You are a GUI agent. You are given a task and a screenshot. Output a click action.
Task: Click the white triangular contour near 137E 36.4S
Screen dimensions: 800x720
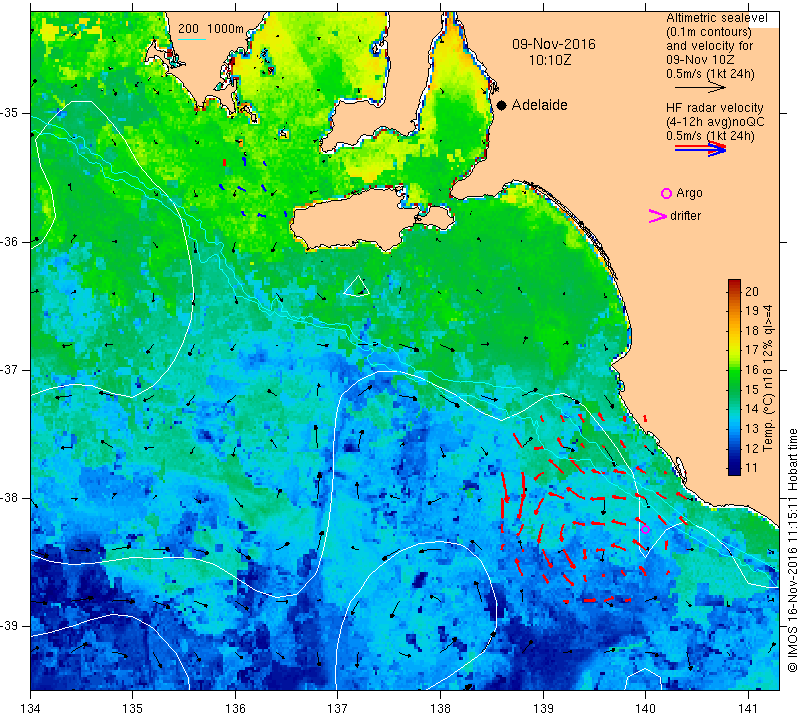coord(357,286)
